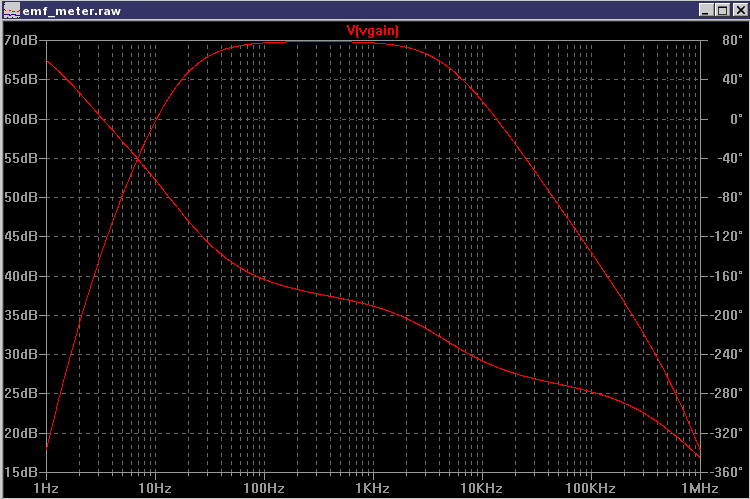
Task: Click the 60dB gain axis label
Action: pos(21,119)
